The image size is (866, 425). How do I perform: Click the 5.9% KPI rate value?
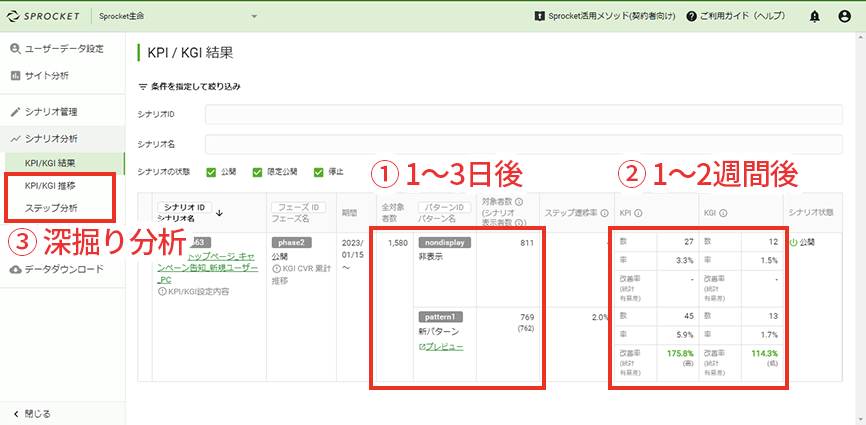(x=686, y=334)
